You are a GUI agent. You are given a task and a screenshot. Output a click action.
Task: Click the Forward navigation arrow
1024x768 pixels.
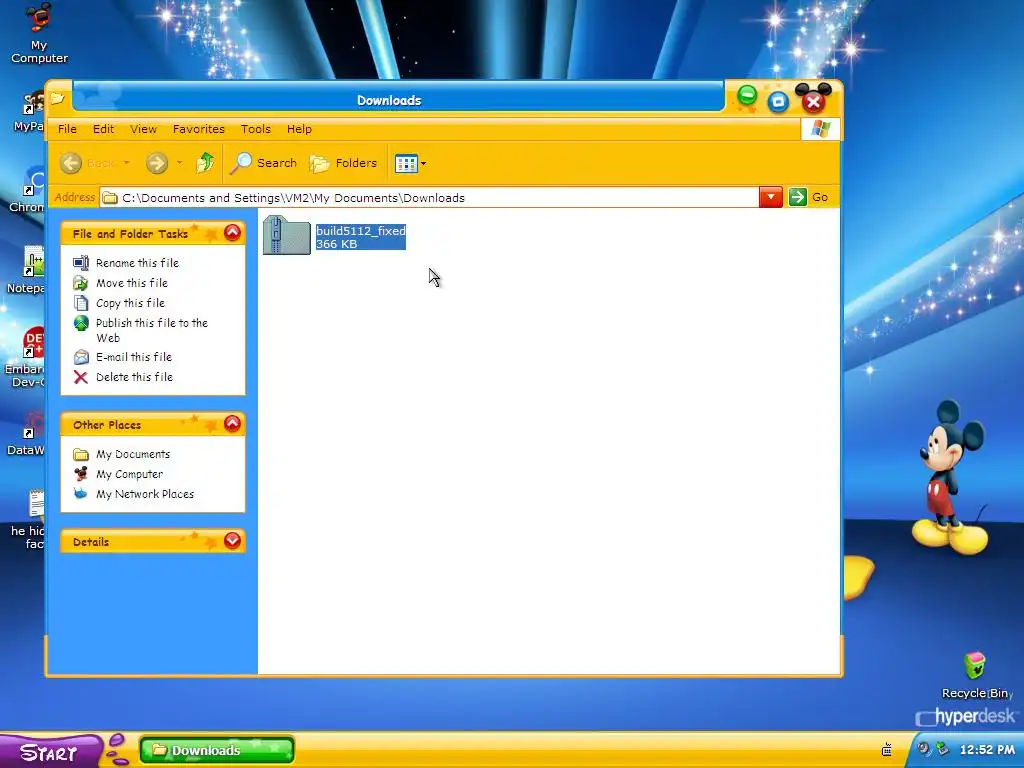point(157,163)
